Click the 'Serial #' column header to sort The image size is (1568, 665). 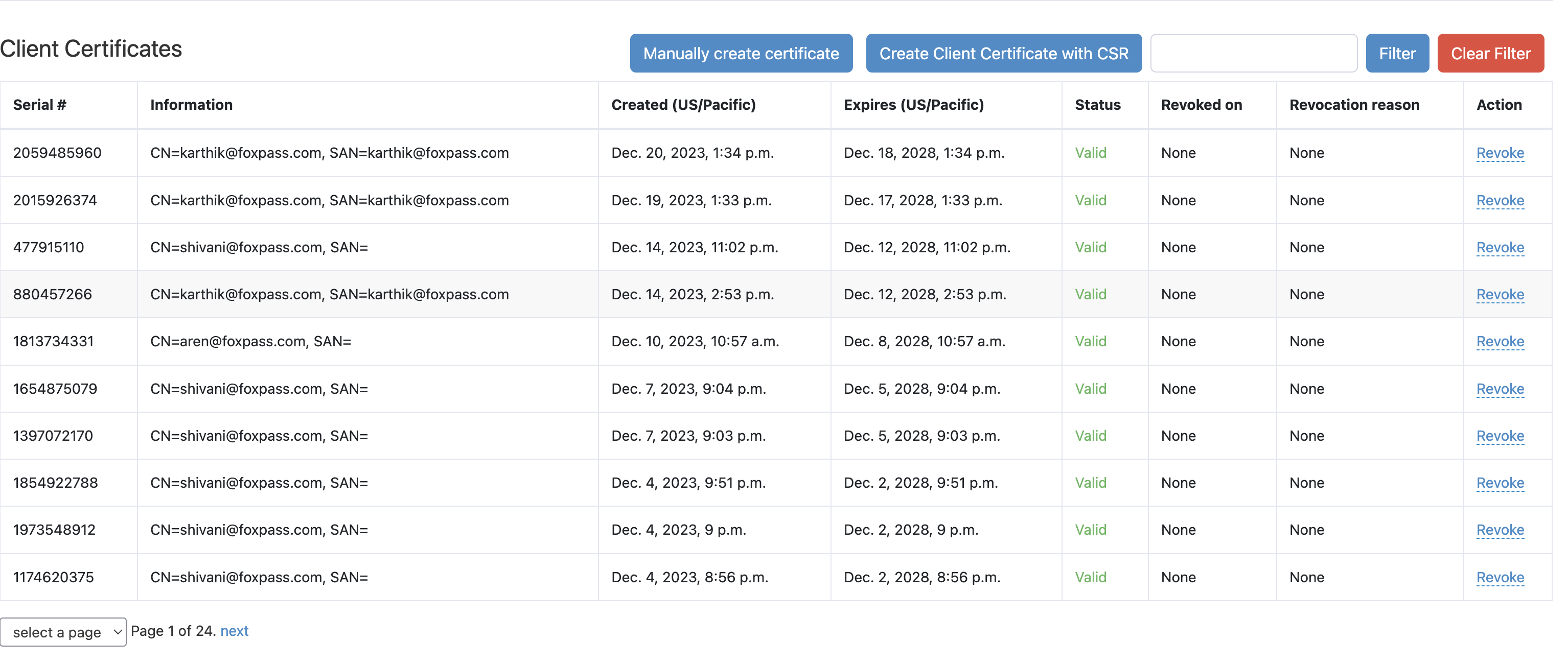(x=40, y=104)
